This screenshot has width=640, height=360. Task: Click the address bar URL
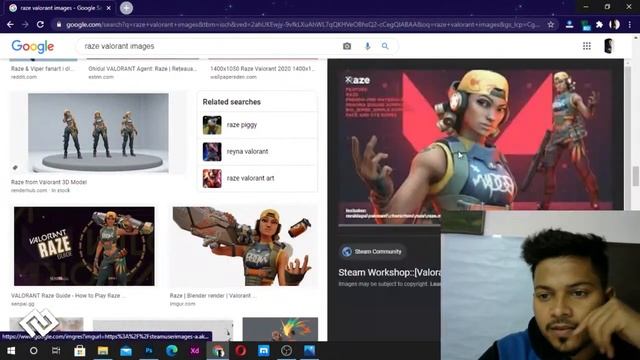(x=302, y=24)
